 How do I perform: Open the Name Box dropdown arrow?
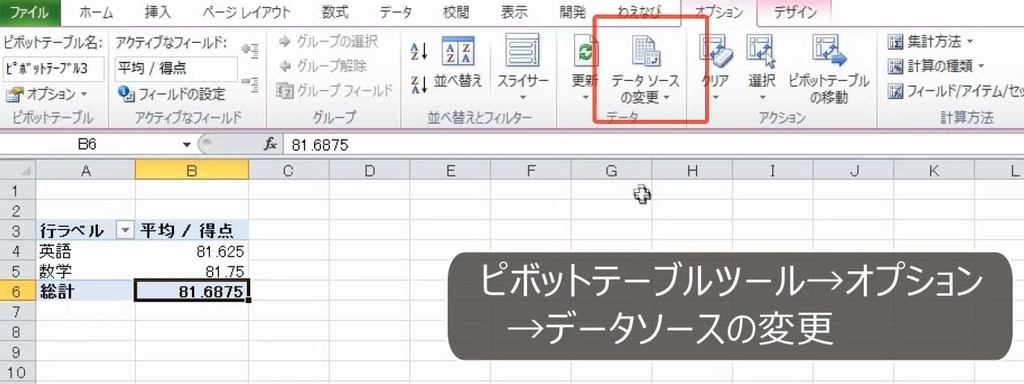[x=187, y=144]
